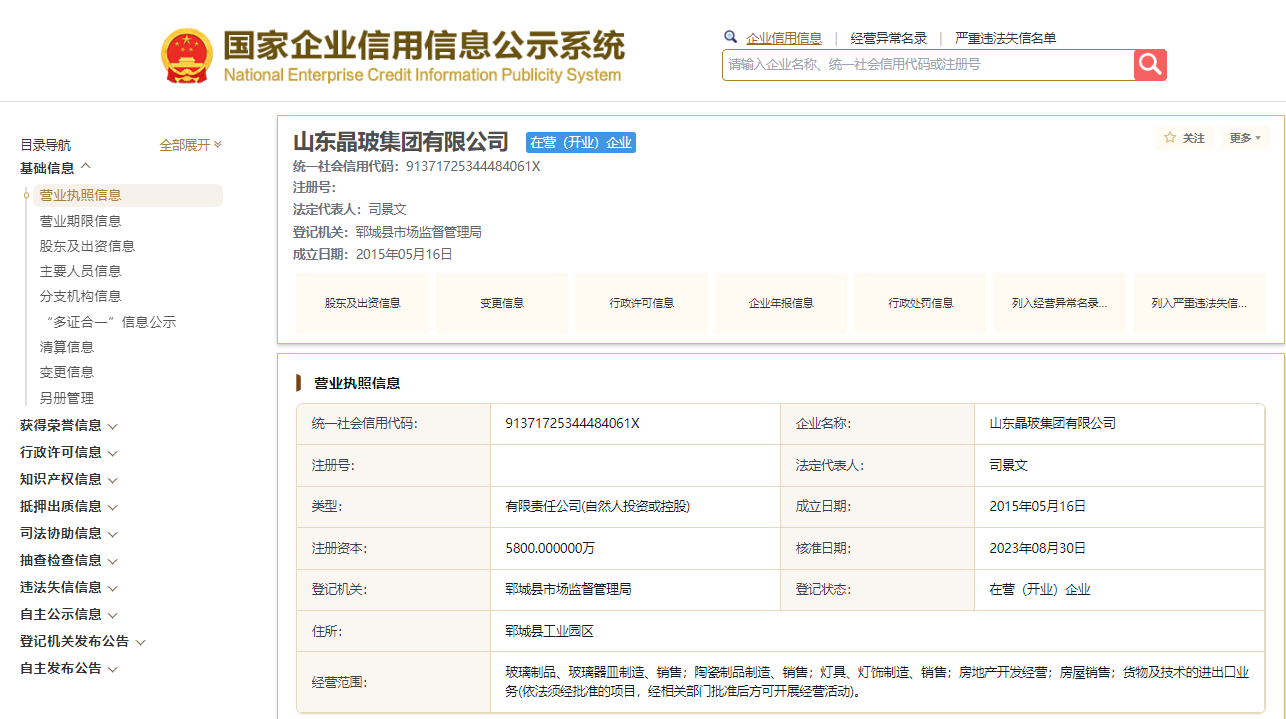
Task: Focus the enterprise name search input field
Action: click(928, 65)
